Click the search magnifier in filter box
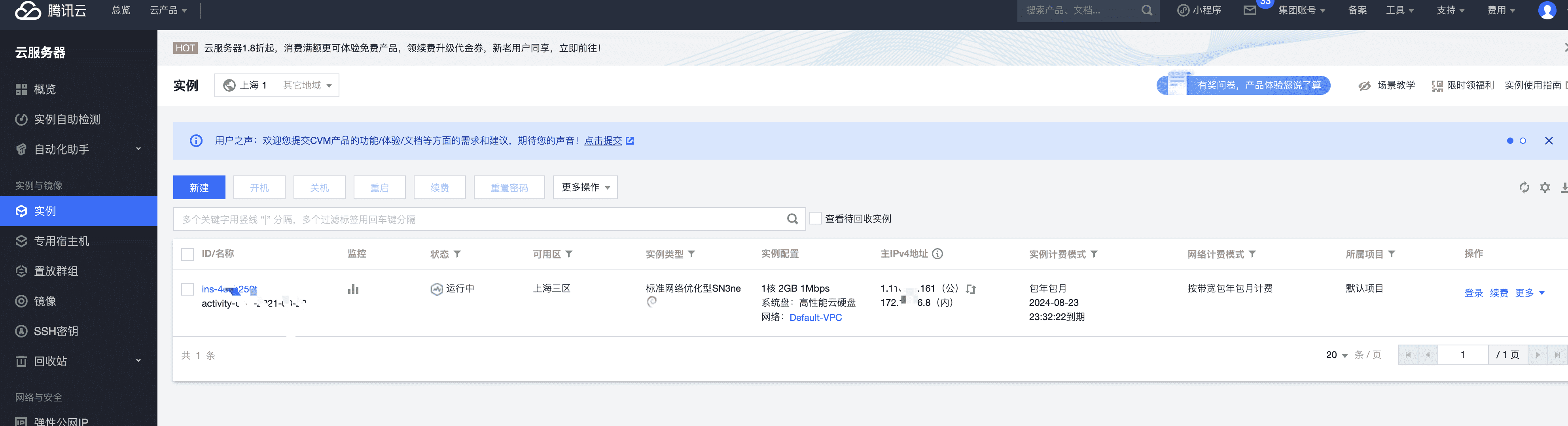1568x426 pixels. pos(792,219)
